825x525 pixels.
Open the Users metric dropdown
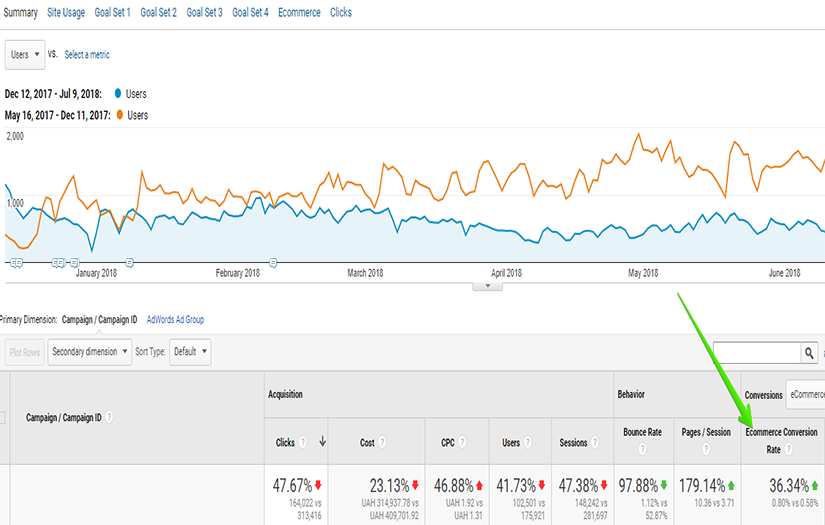click(x=24, y=54)
